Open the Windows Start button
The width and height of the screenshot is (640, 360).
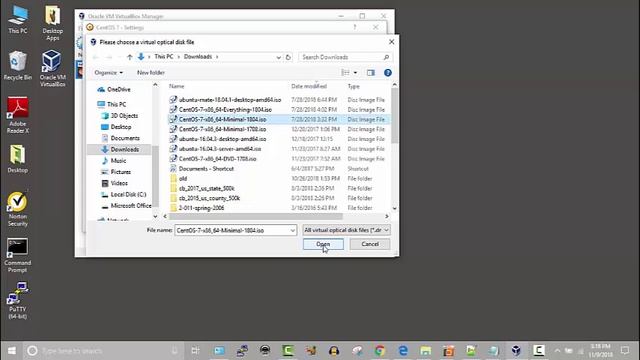12,351
